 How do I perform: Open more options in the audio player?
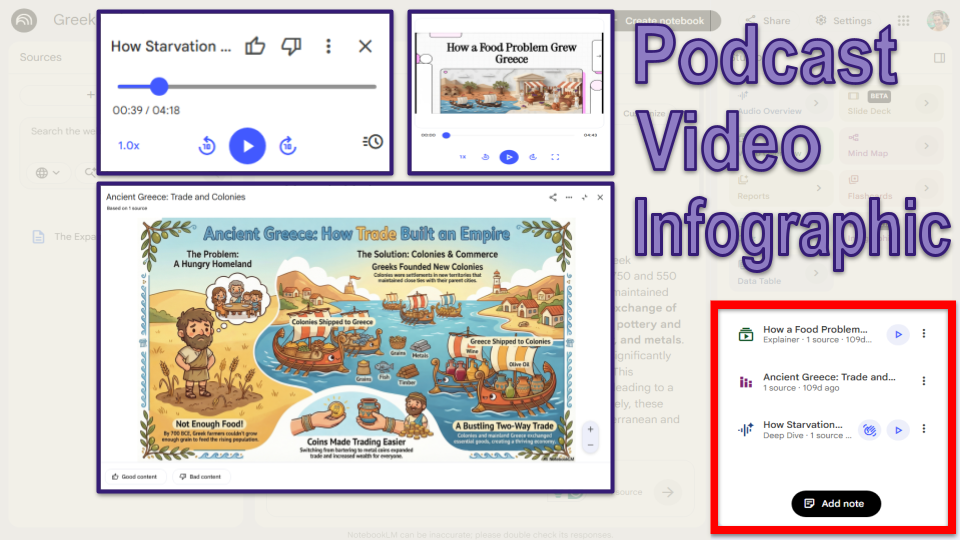tap(328, 46)
